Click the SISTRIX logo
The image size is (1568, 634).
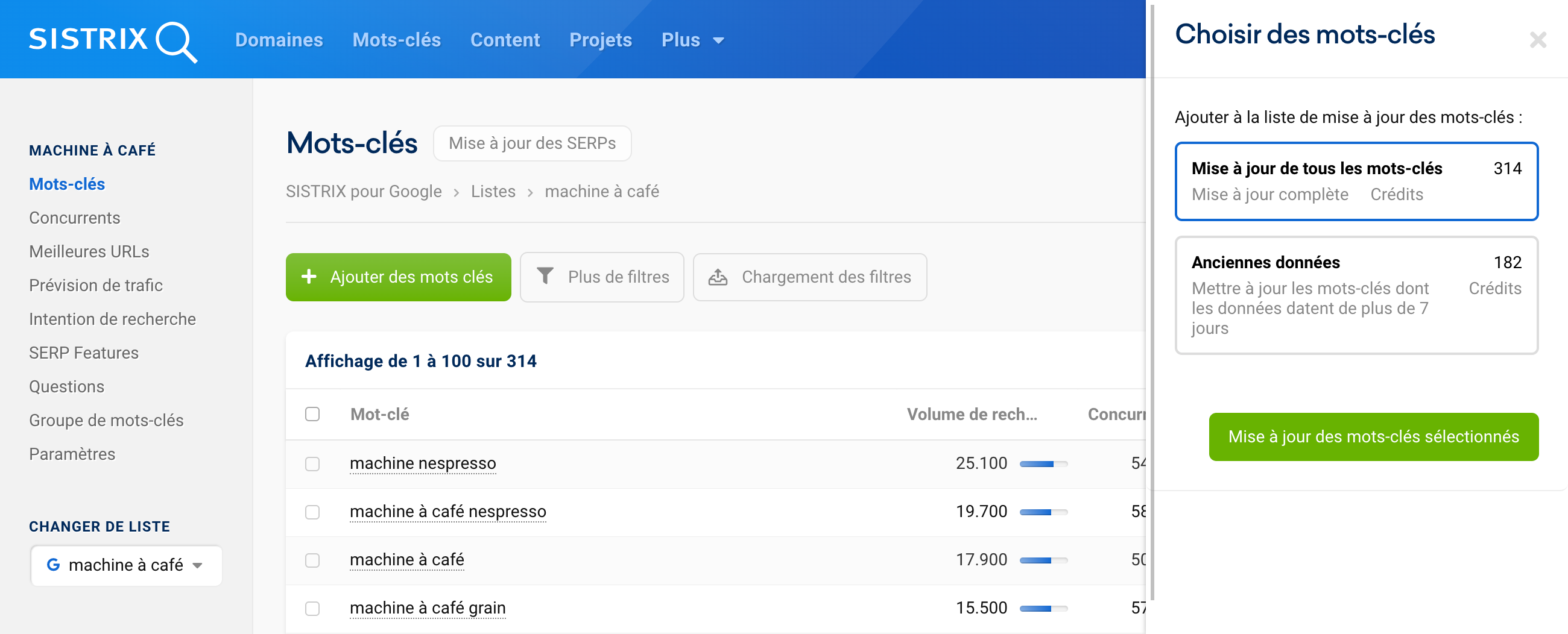point(113,41)
